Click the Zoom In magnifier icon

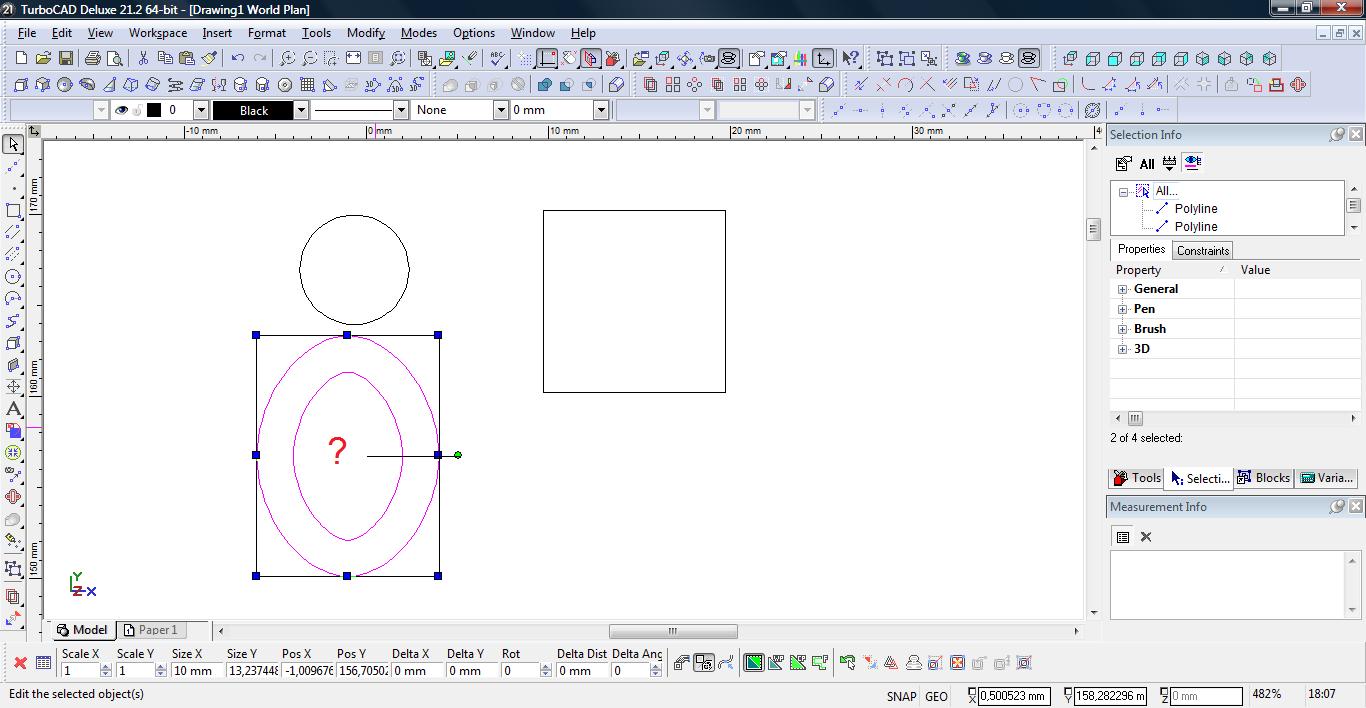click(x=288, y=59)
